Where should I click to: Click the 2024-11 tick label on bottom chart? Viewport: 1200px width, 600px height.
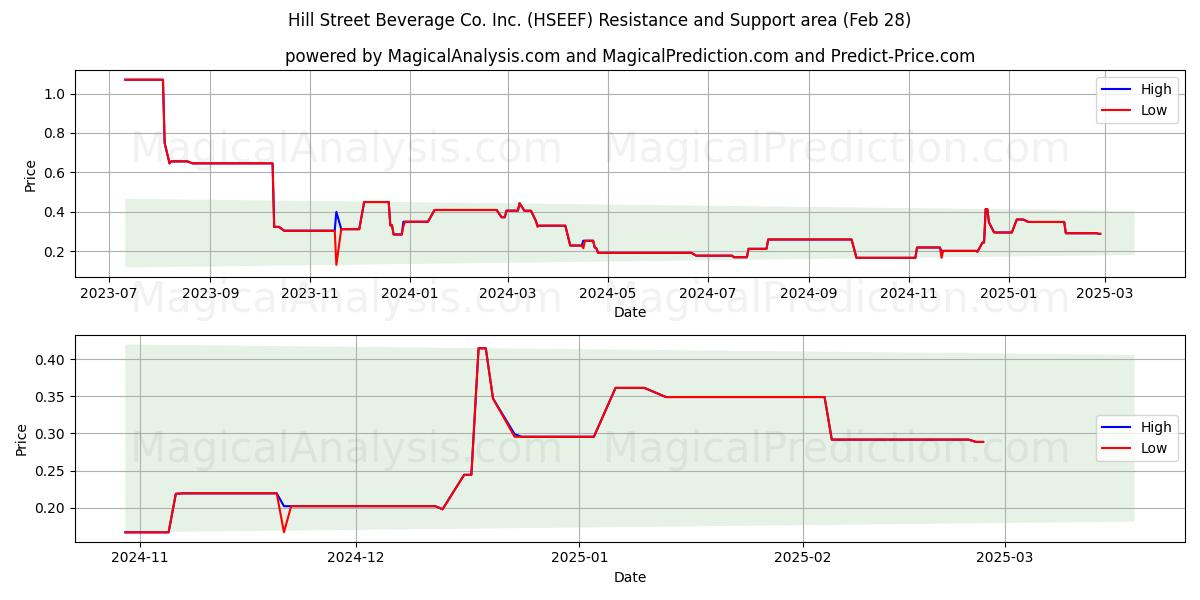click(x=140, y=558)
